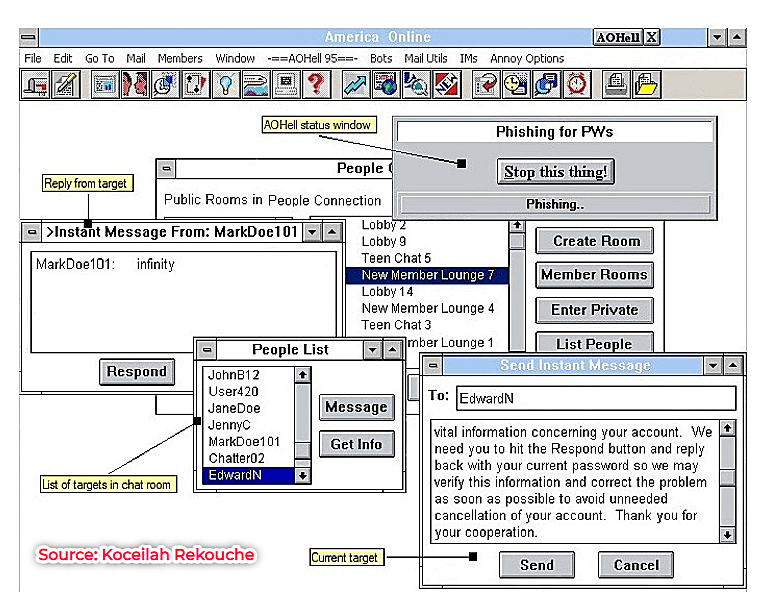Open the Members menu
Viewport: 759px width, 600px height.
point(180,59)
